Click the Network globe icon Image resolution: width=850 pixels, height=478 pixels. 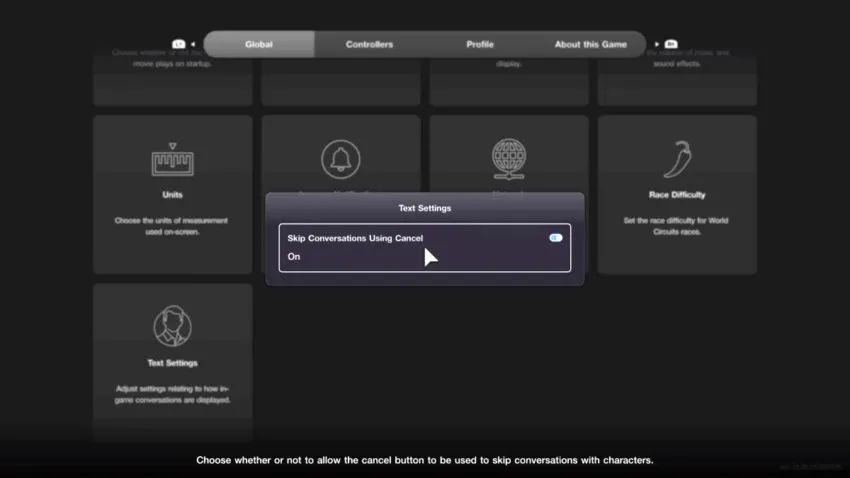508,158
